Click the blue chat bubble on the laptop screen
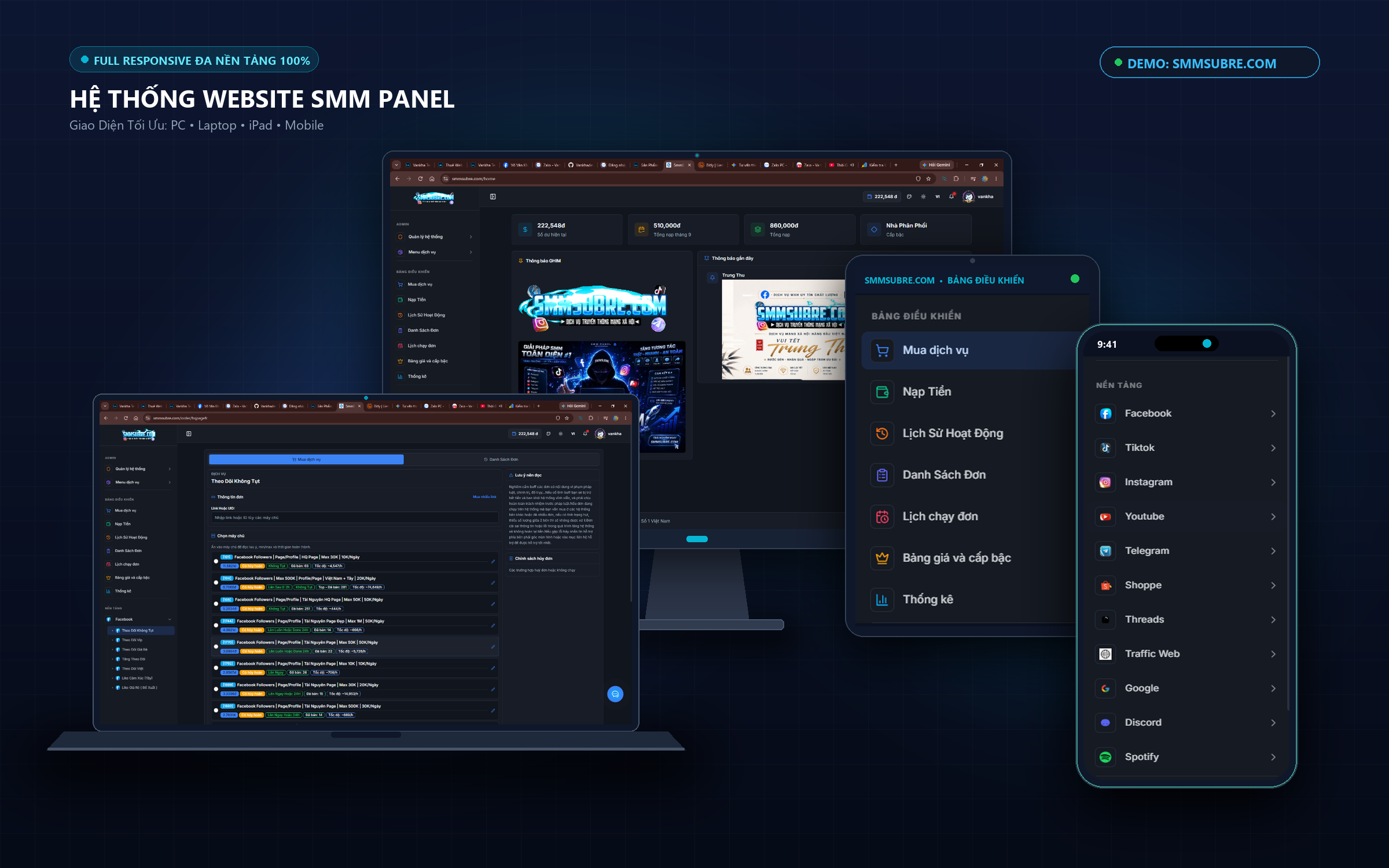The width and height of the screenshot is (1389, 868). click(615, 694)
